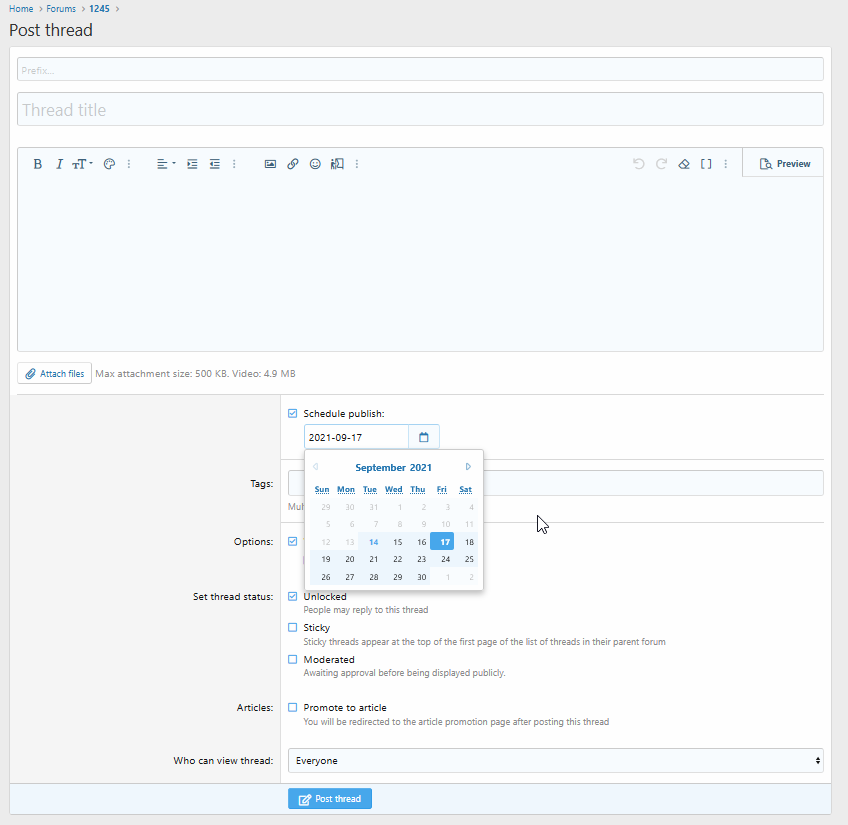848x825 pixels.
Task: Select September 22 in the calendar
Action: [397, 559]
